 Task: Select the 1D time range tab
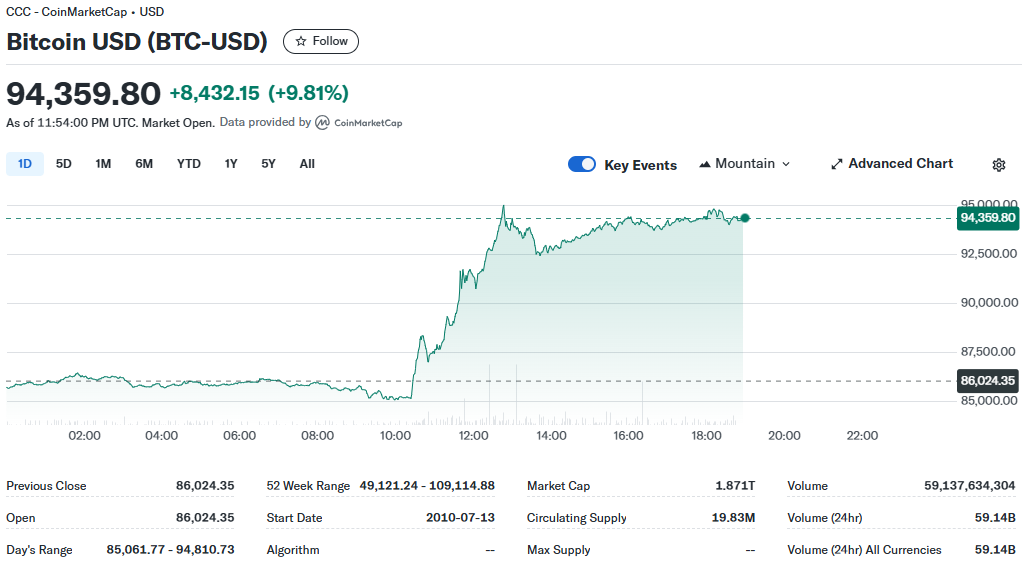(25, 164)
